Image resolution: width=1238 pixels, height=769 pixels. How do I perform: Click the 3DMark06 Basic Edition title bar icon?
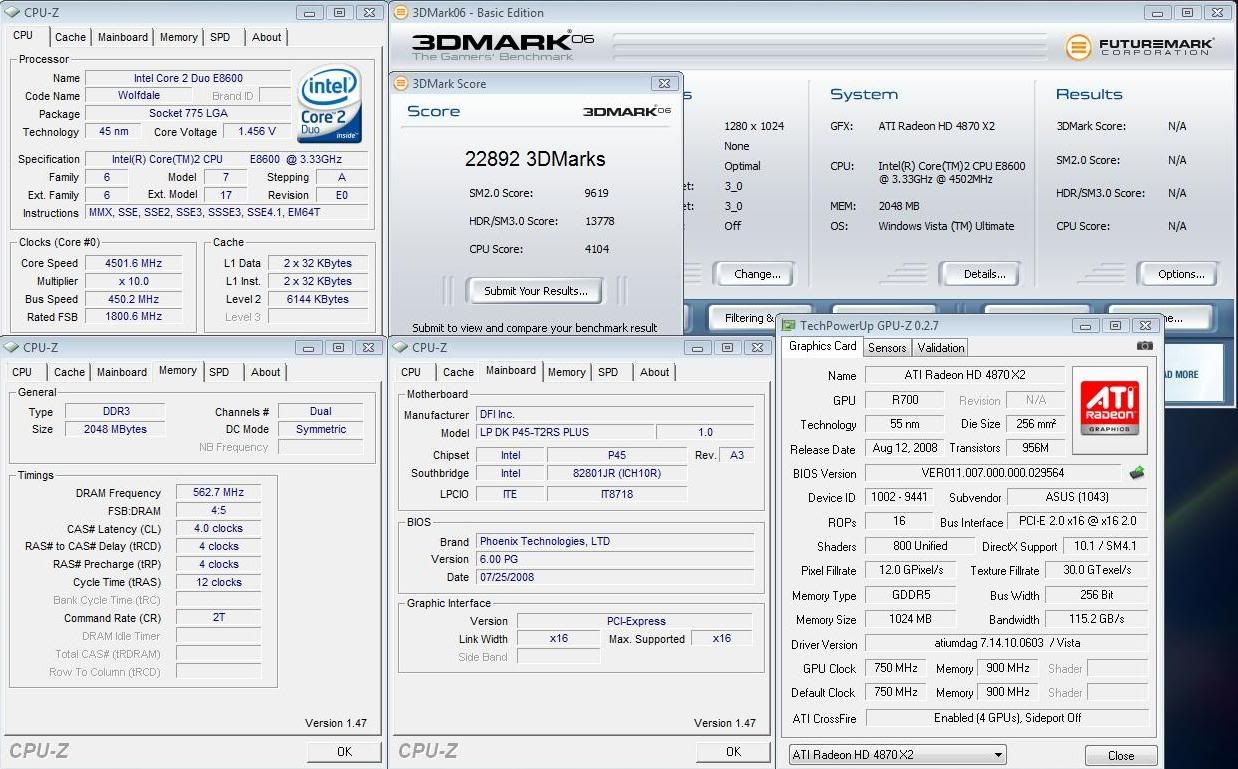click(400, 13)
